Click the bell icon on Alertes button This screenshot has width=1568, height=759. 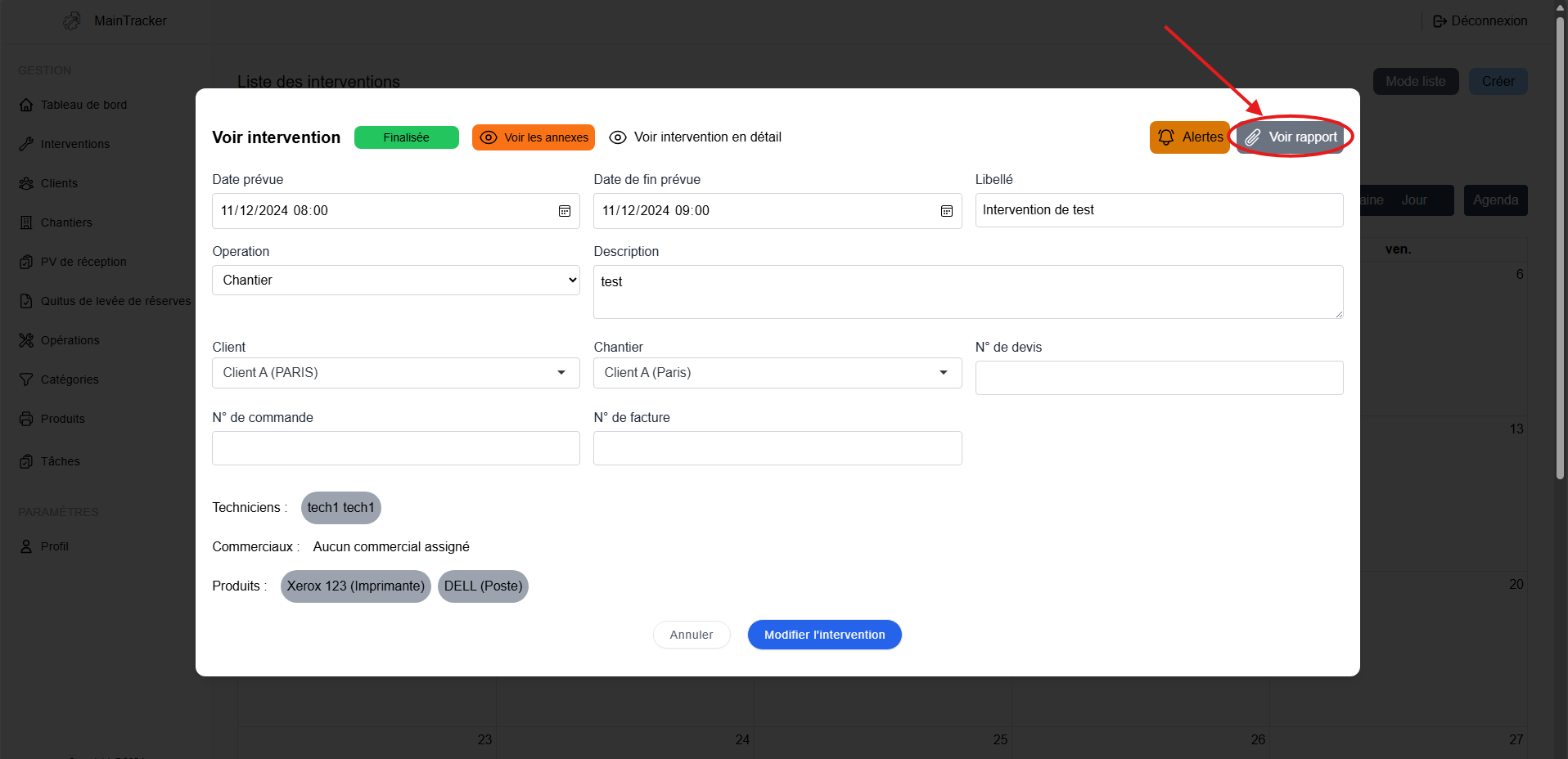1166,137
